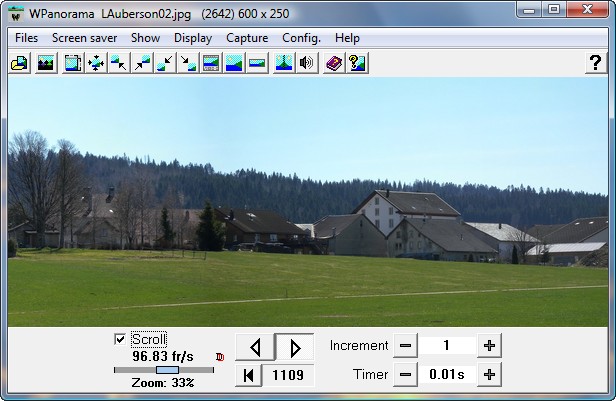Open the Show menu
This screenshot has width=616, height=401.
point(145,38)
